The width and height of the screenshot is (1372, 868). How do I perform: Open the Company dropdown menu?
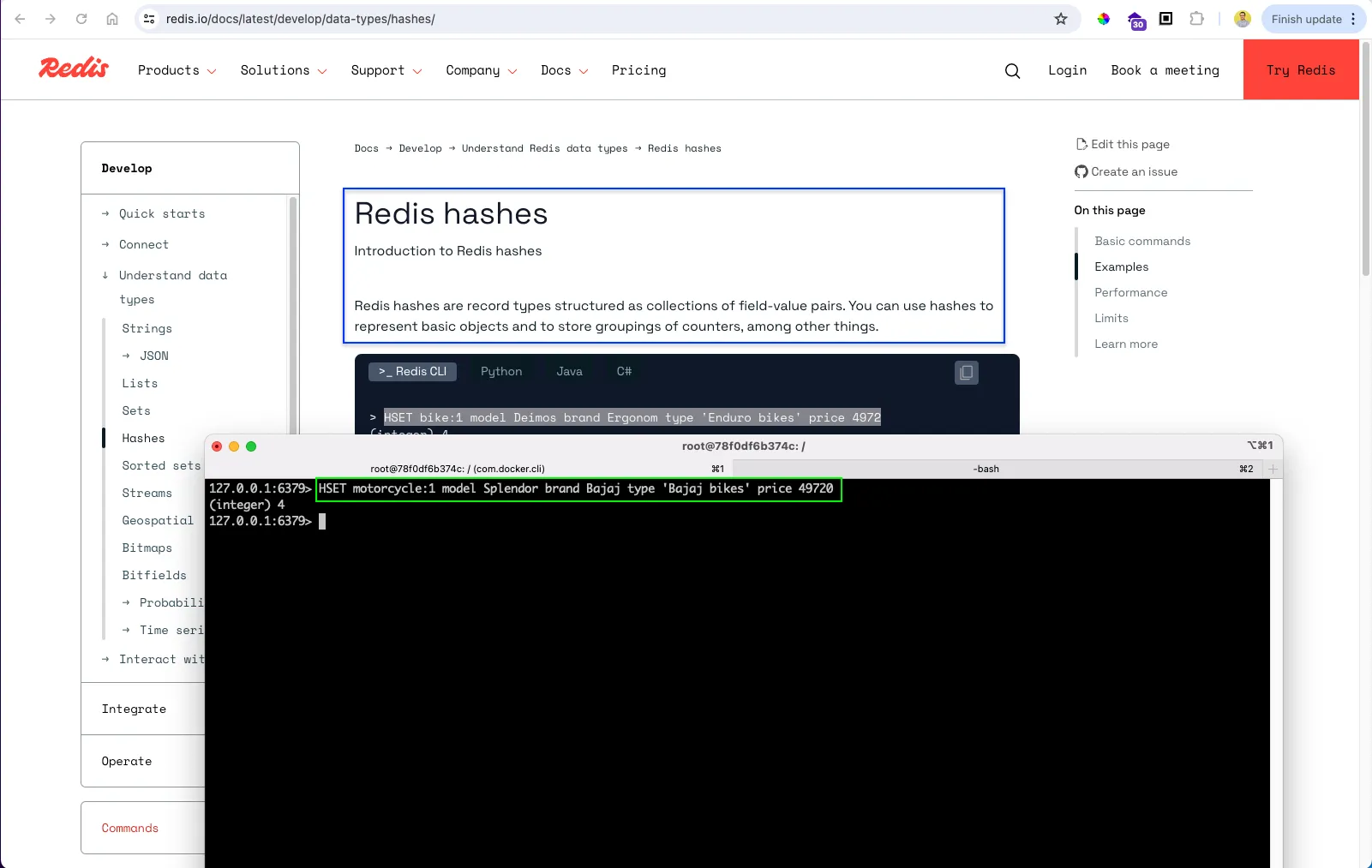click(x=482, y=70)
